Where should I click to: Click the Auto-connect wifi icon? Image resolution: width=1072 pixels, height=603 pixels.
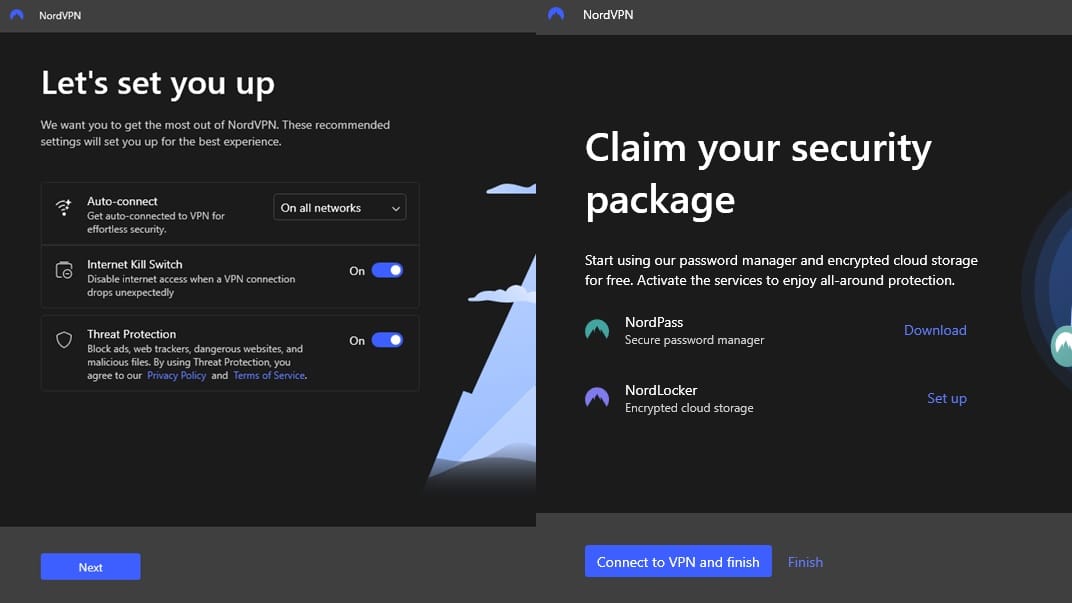tap(64, 207)
